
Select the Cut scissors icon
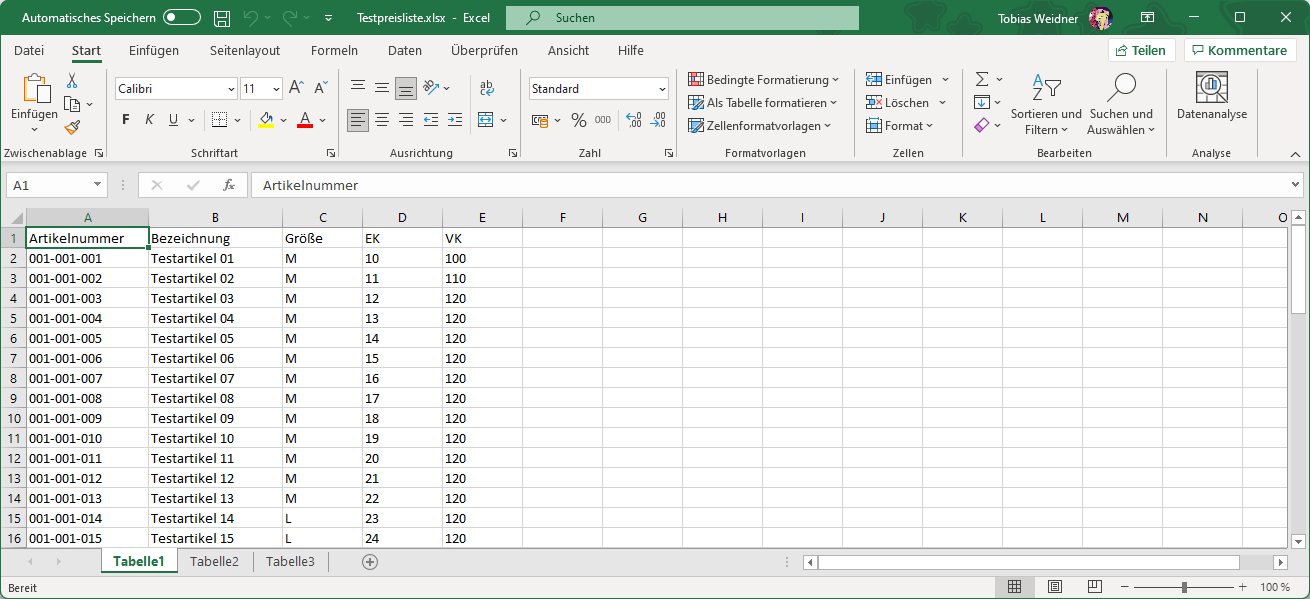[x=72, y=80]
